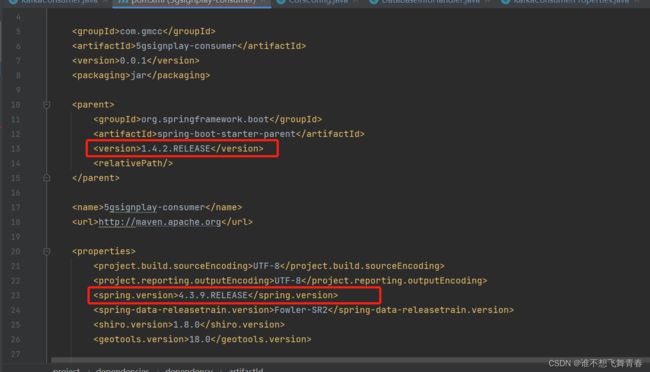The height and width of the screenshot is (372, 650).
Task: Click line number 13 in gutter
Action: click(x=15, y=148)
